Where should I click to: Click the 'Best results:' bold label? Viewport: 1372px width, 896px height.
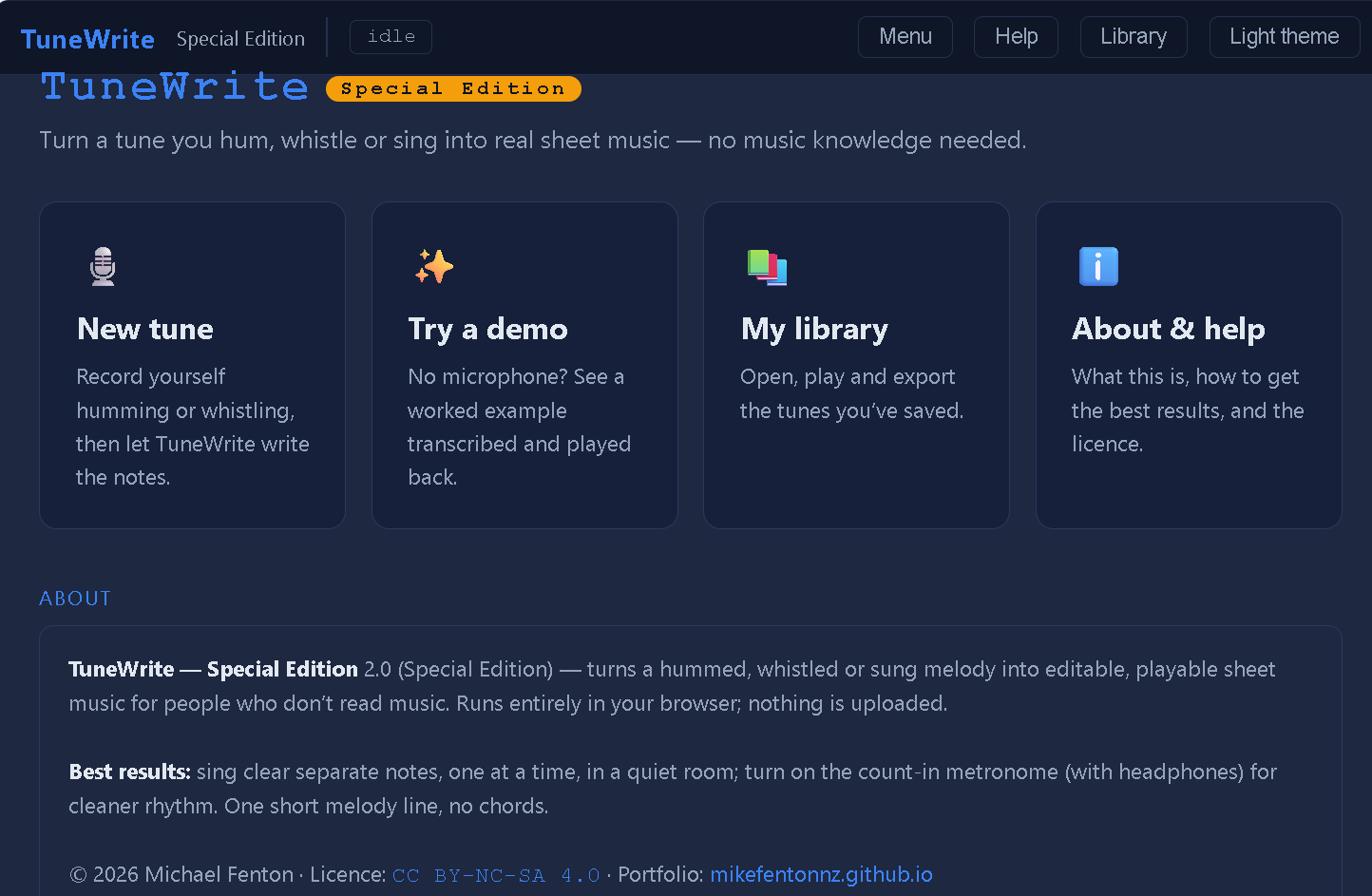click(x=129, y=772)
